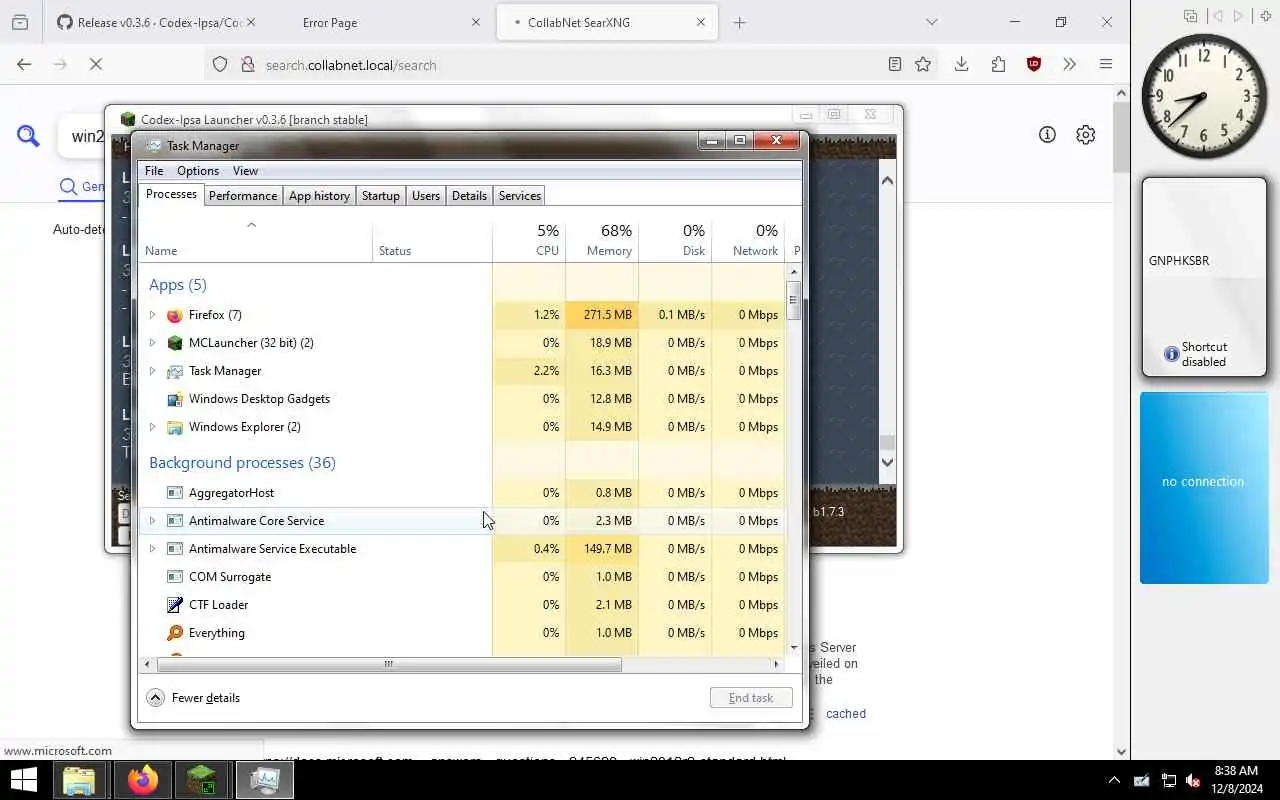
Task: Click the Everything process magnifier icon
Action: click(x=175, y=633)
